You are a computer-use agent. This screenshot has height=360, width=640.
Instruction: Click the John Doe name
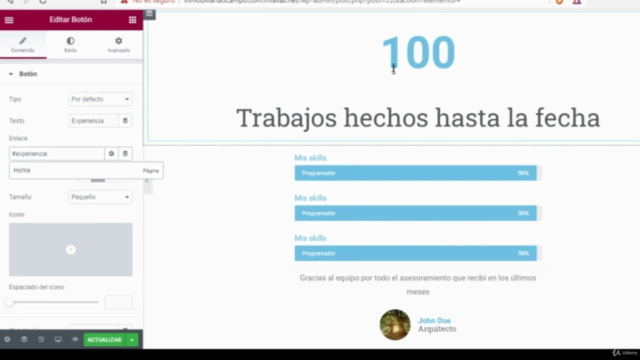[434, 320]
